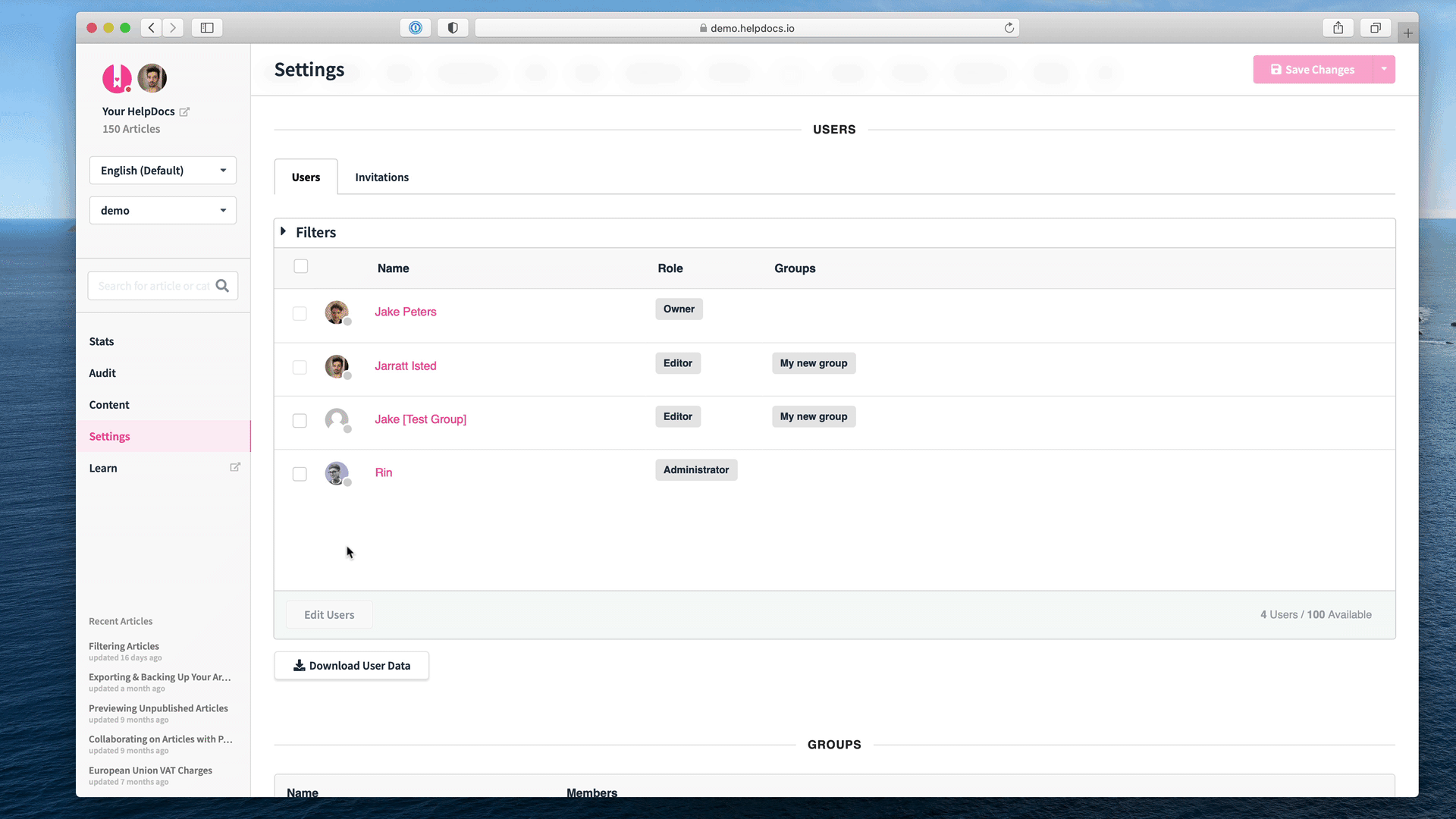Click Jake [Test Group] placeholder avatar
This screenshot has height=819, width=1456.
pos(337,419)
